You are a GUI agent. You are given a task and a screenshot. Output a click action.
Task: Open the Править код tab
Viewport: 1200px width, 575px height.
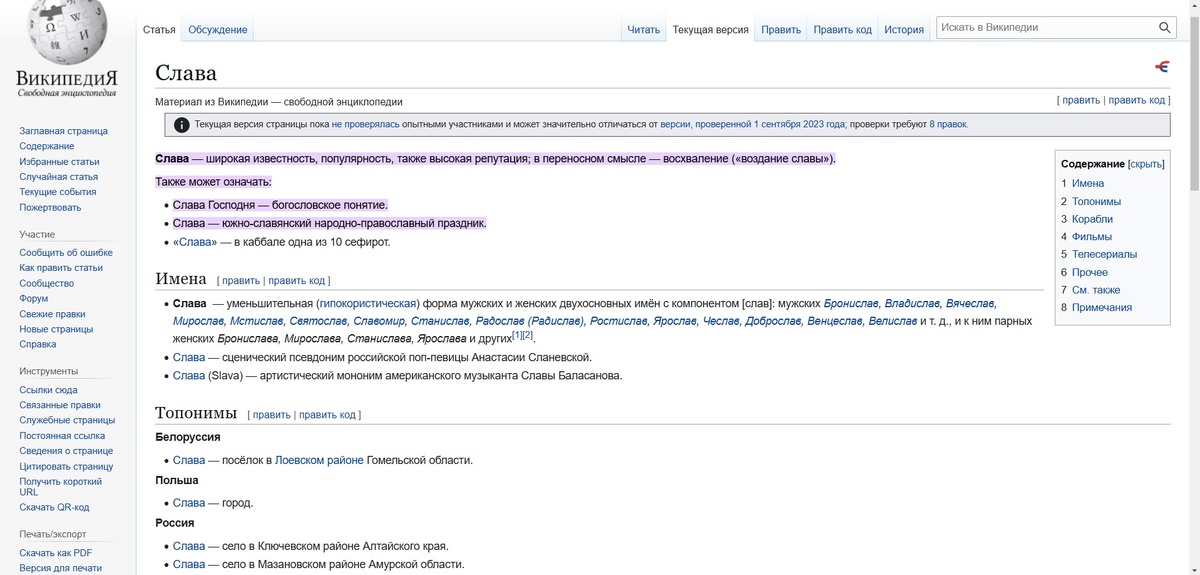[x=842, y=30]
